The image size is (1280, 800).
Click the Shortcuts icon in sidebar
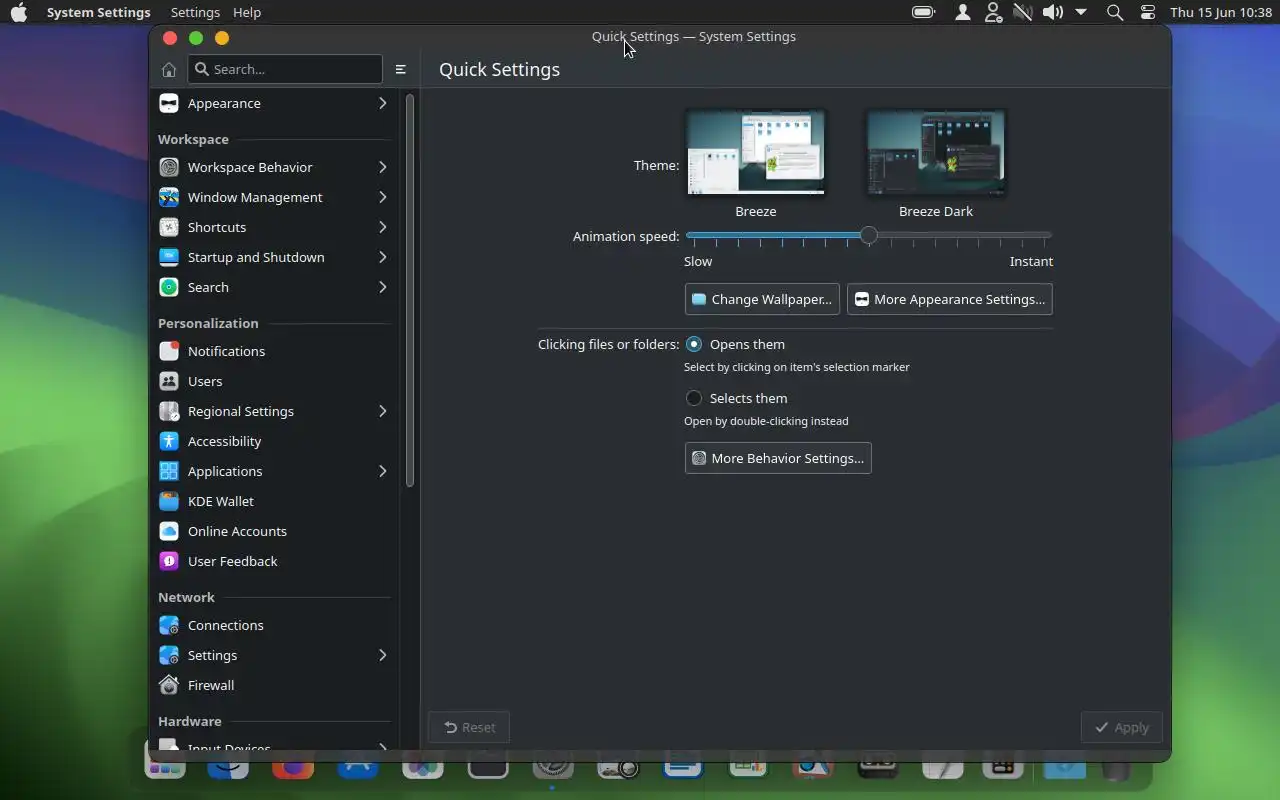tap(169, 227)
